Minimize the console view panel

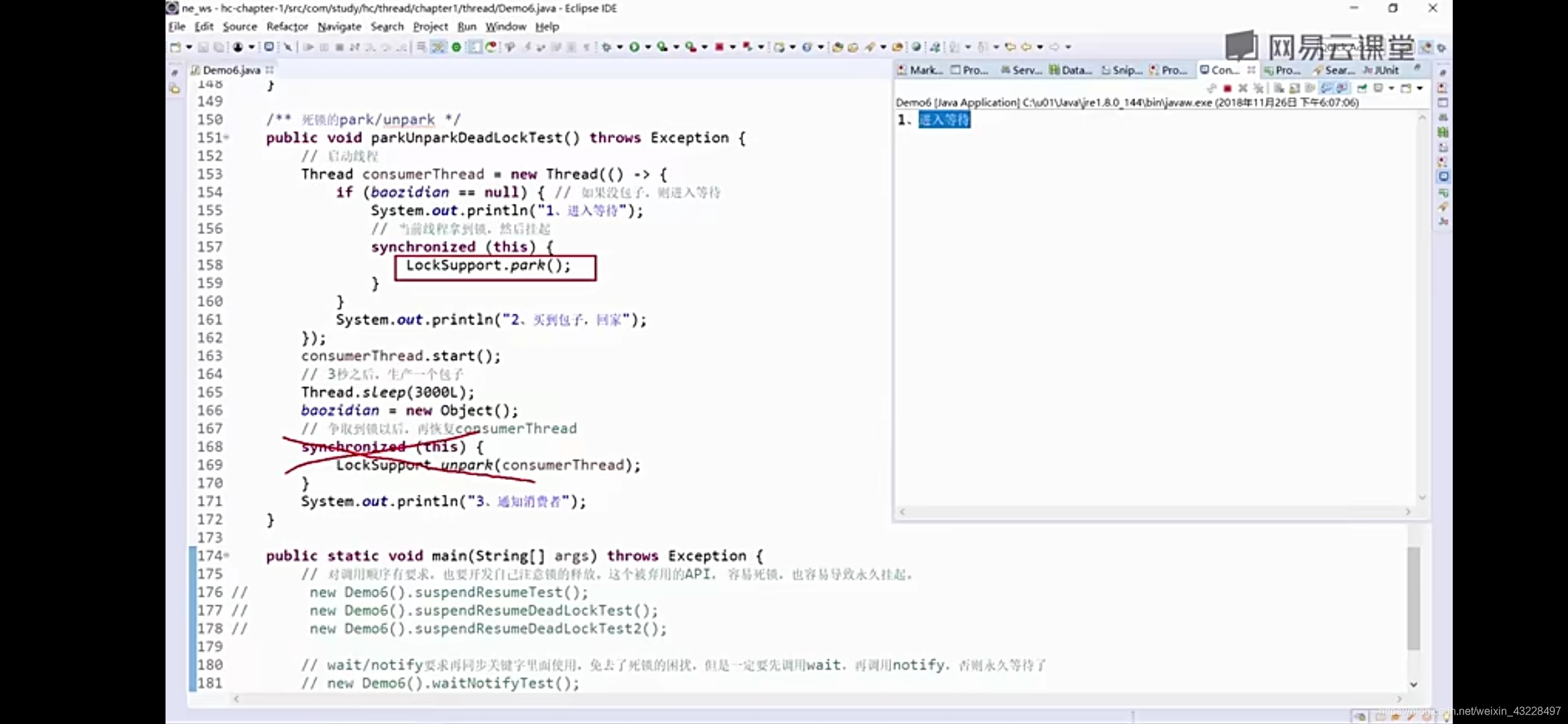click(x=1417, y=68)
